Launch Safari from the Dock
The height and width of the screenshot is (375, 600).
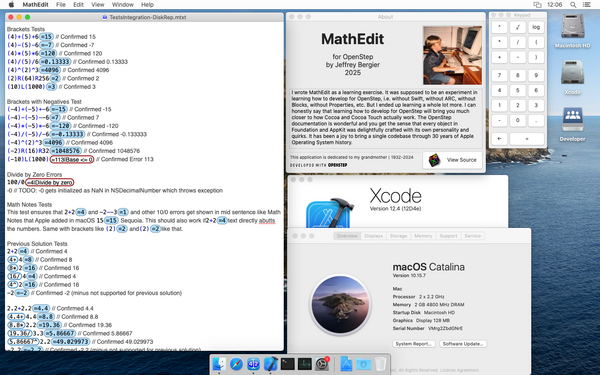(x=236, y=364)
